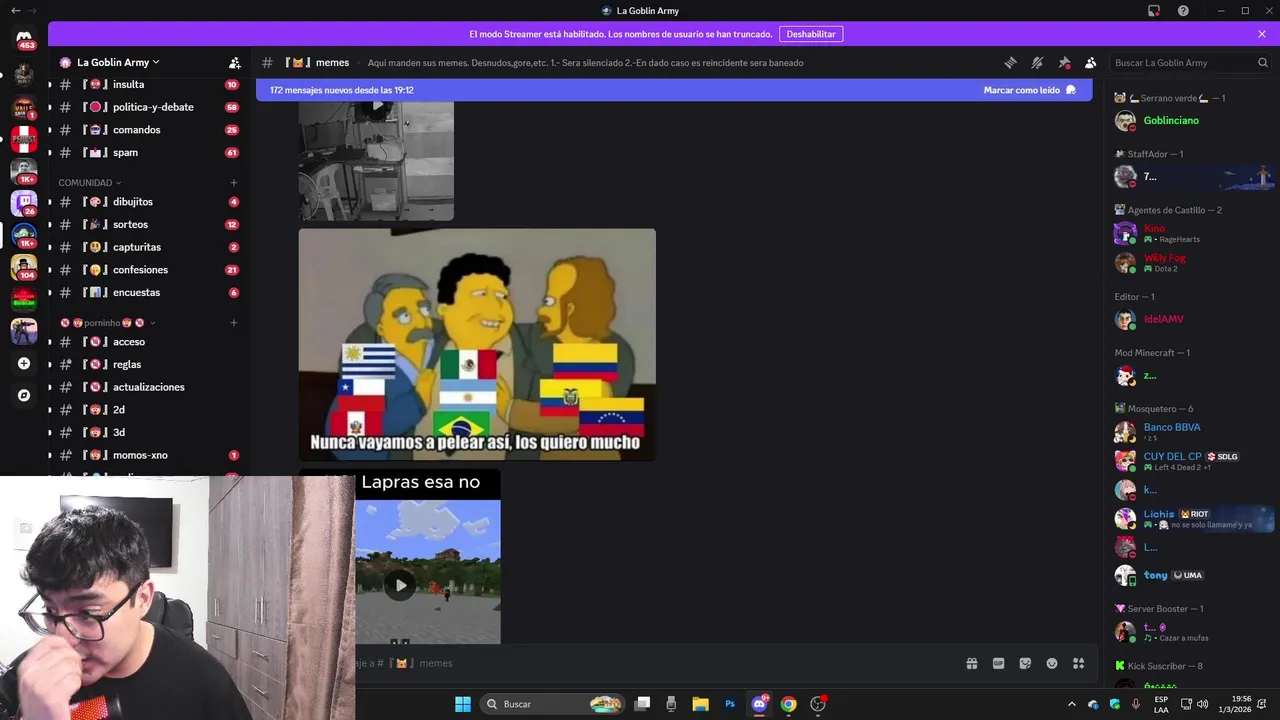Open member CUY DEL CP profile
This screenshot has height=720, width=1280.
tap(1190, 461)
